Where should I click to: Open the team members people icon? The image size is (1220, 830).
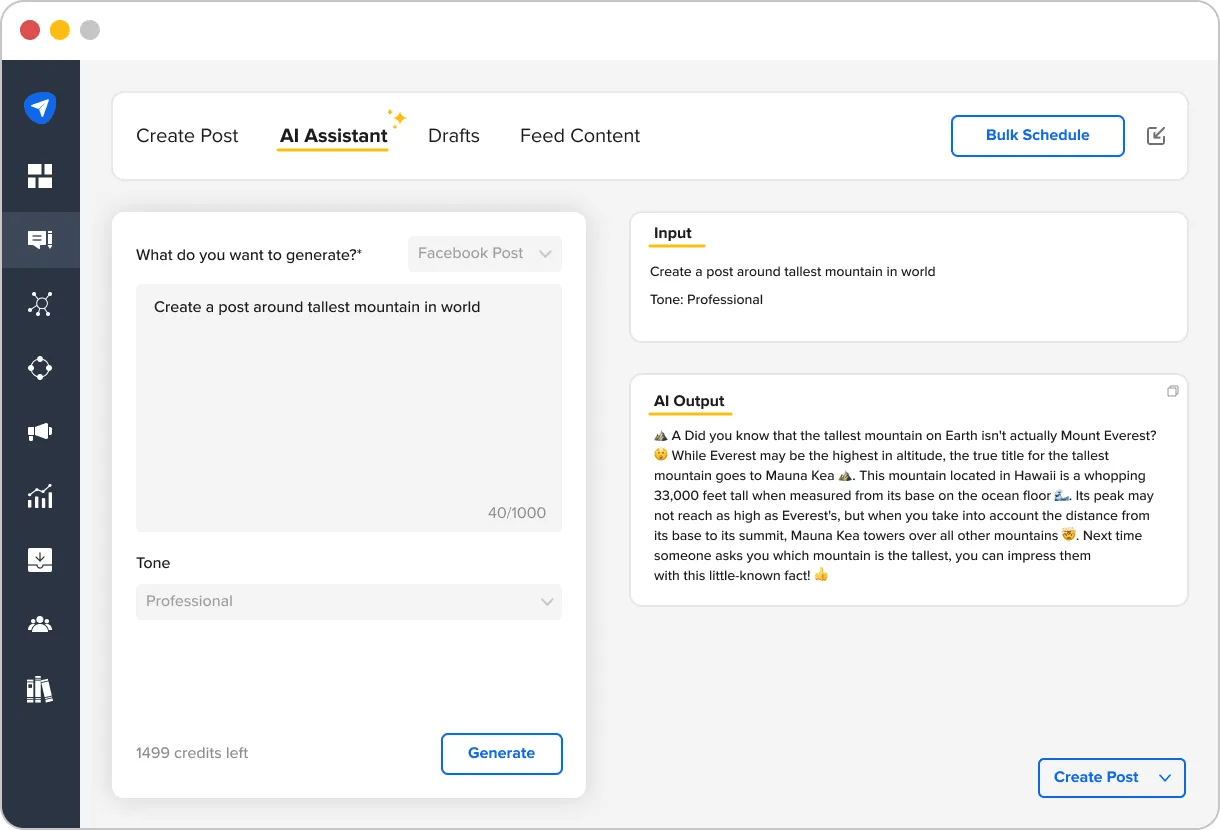[x=40, y=625]
